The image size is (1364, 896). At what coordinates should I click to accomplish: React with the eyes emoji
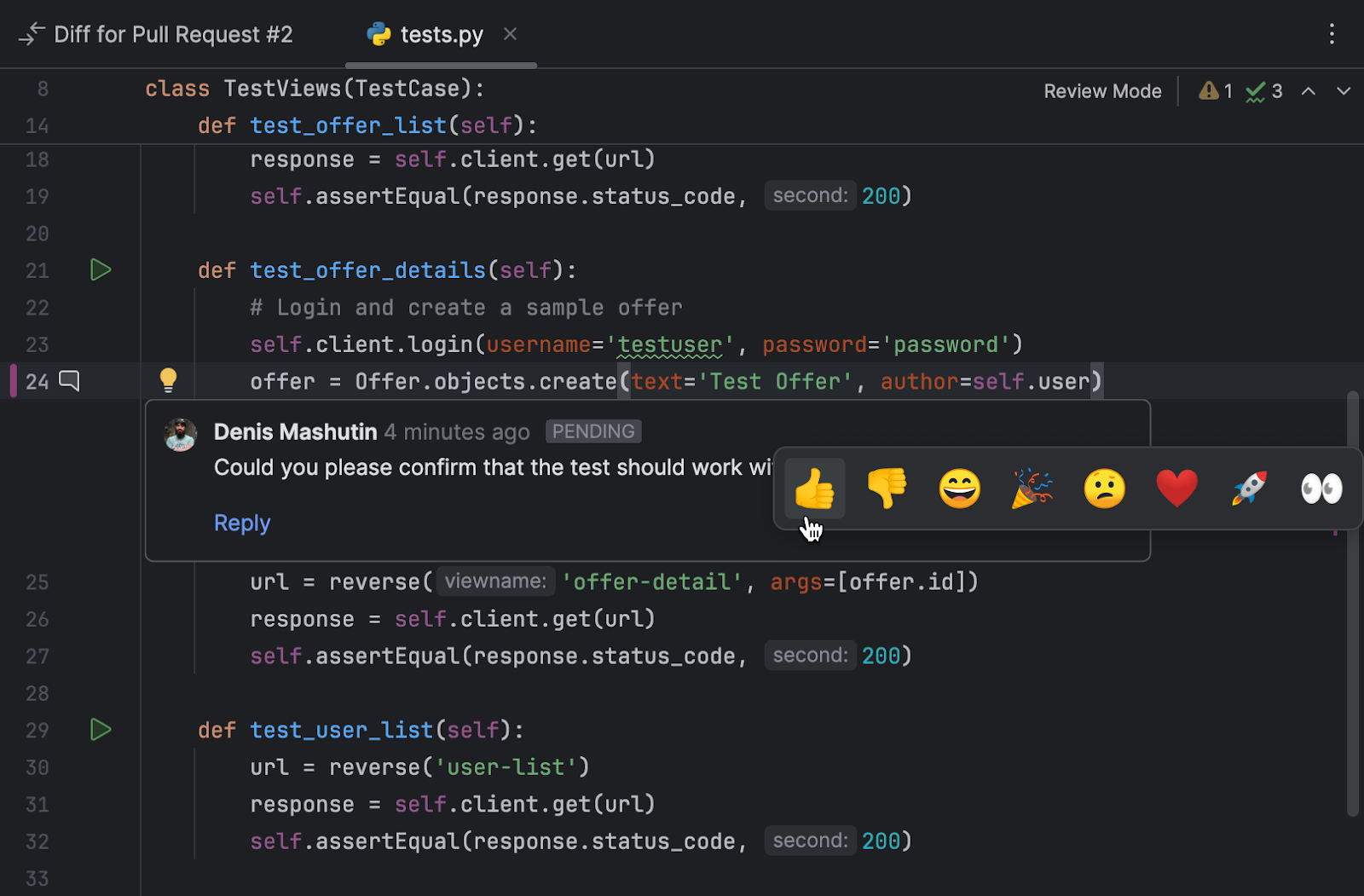[x=1321, y=488]
